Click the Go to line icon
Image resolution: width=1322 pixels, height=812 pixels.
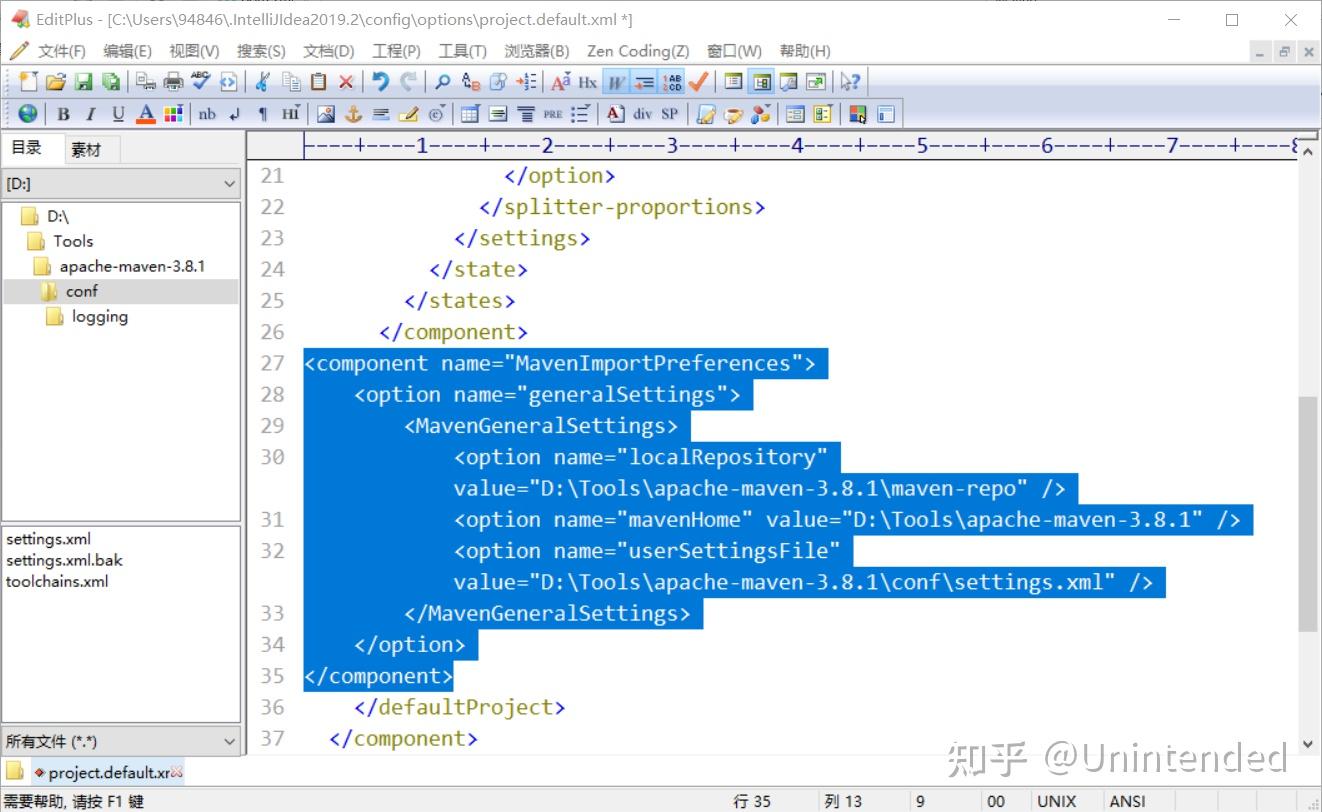pyautogui.click(x=526, y=82)
